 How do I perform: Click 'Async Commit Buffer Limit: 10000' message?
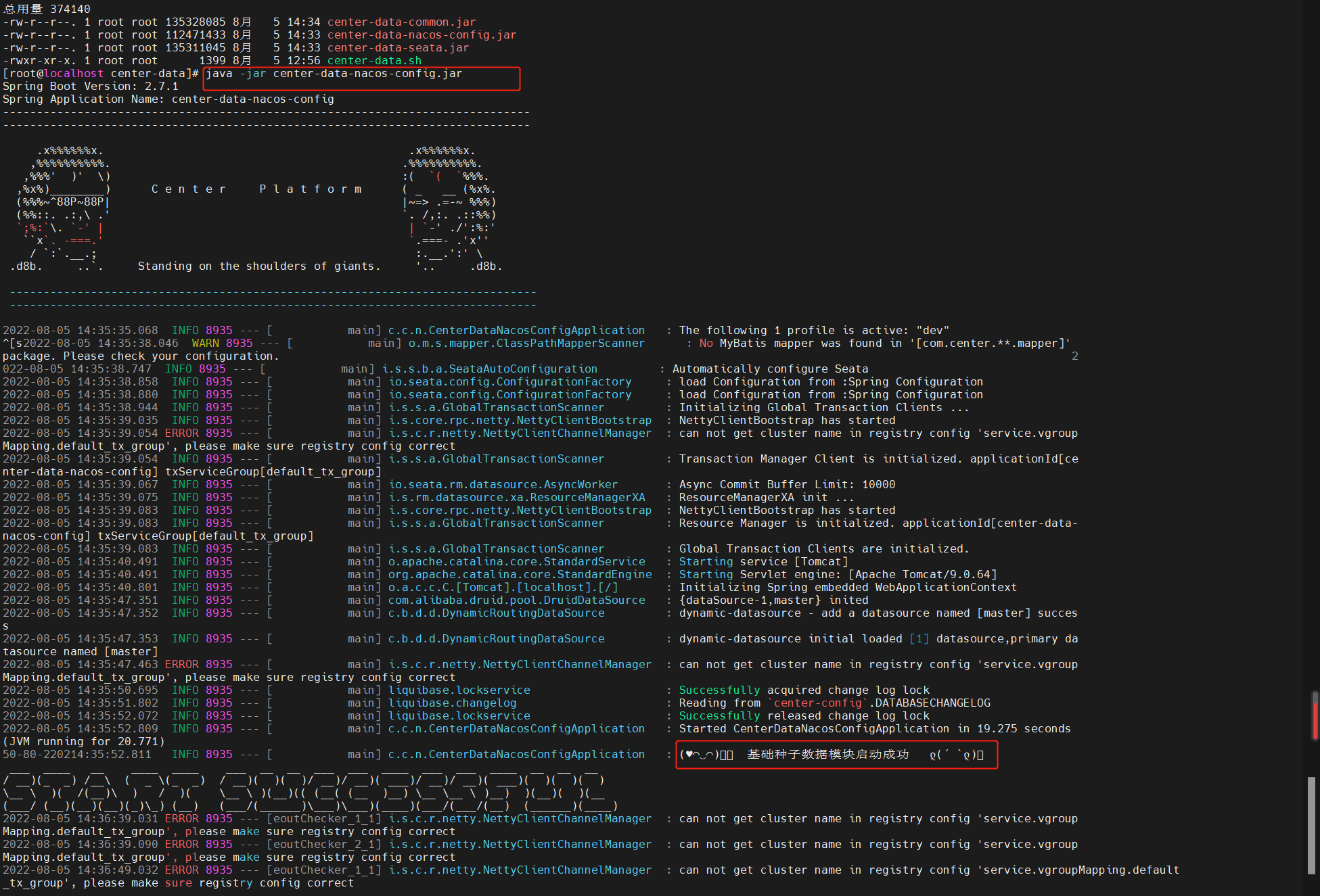pyautogui.click(x=787, y=485)
